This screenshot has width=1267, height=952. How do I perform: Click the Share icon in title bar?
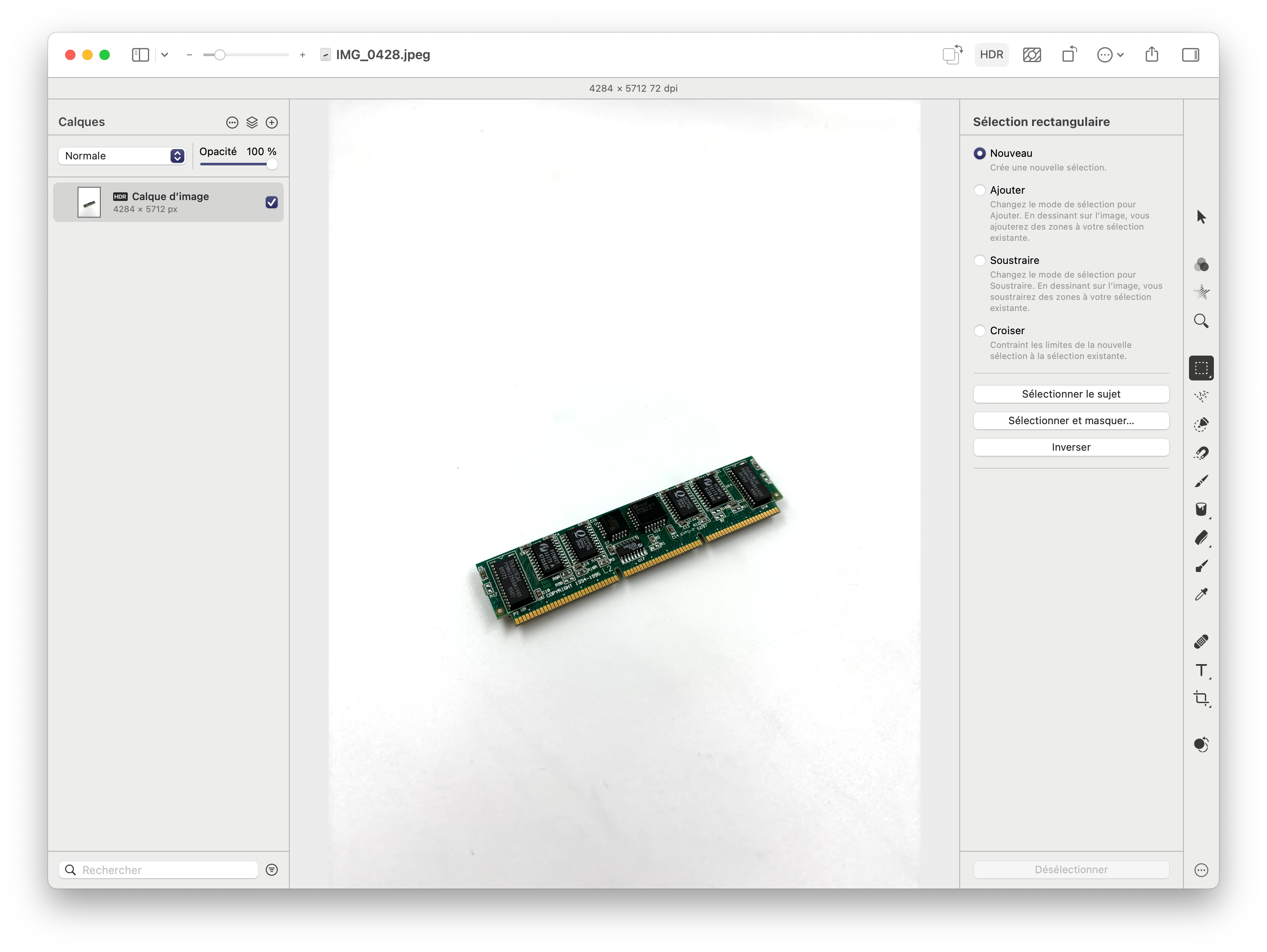(x=1151, y=54)
